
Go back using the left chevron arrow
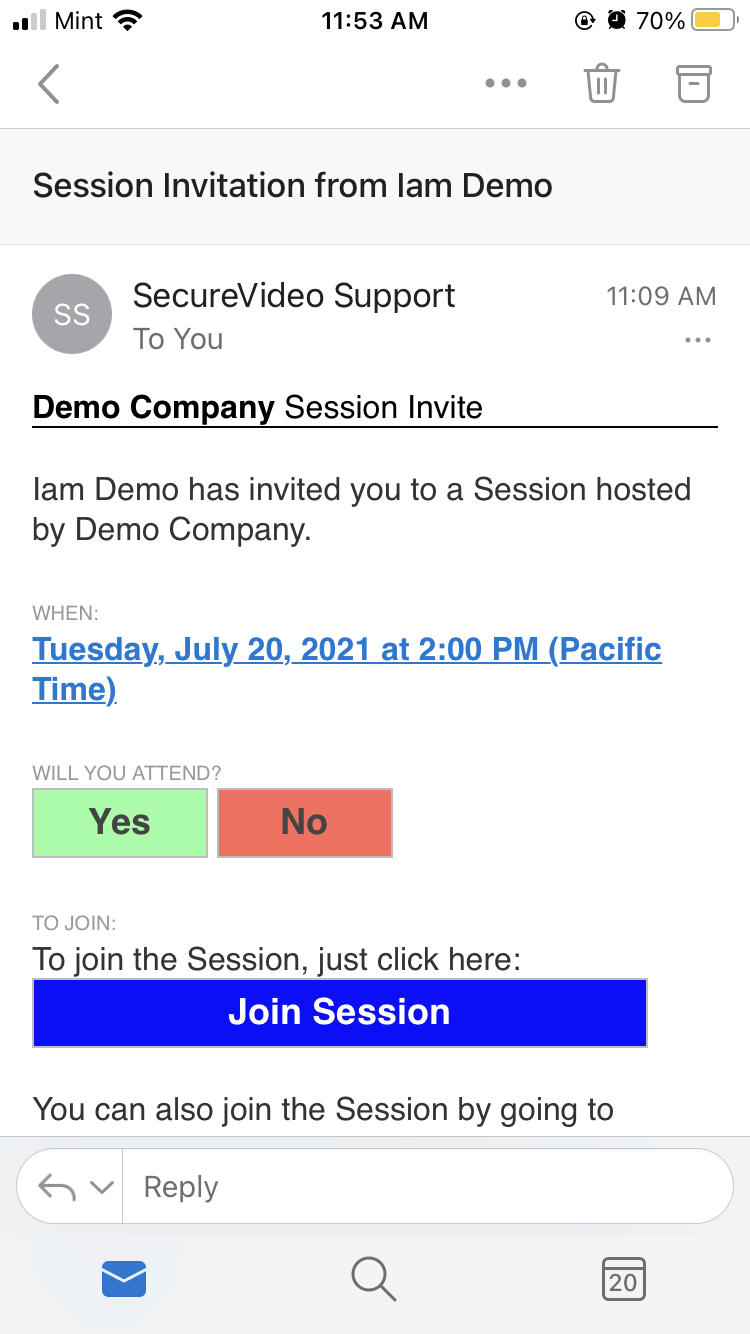tap(48, 84)
